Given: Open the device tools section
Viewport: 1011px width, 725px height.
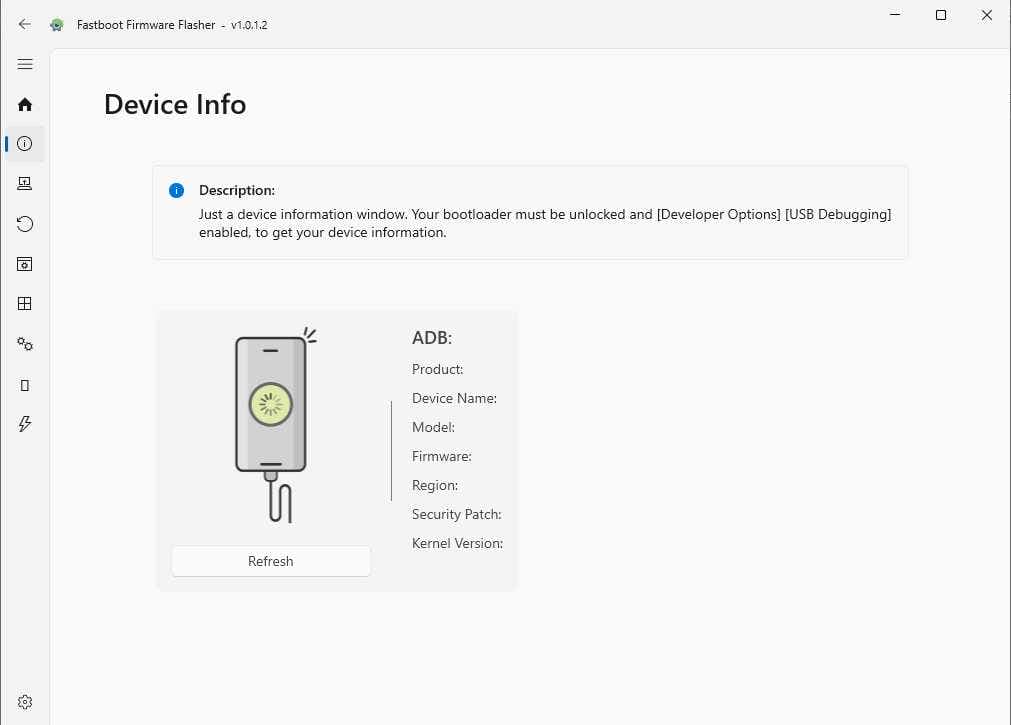Looking at the screenshot, I should pyautogui.click(x=25, y=384).
